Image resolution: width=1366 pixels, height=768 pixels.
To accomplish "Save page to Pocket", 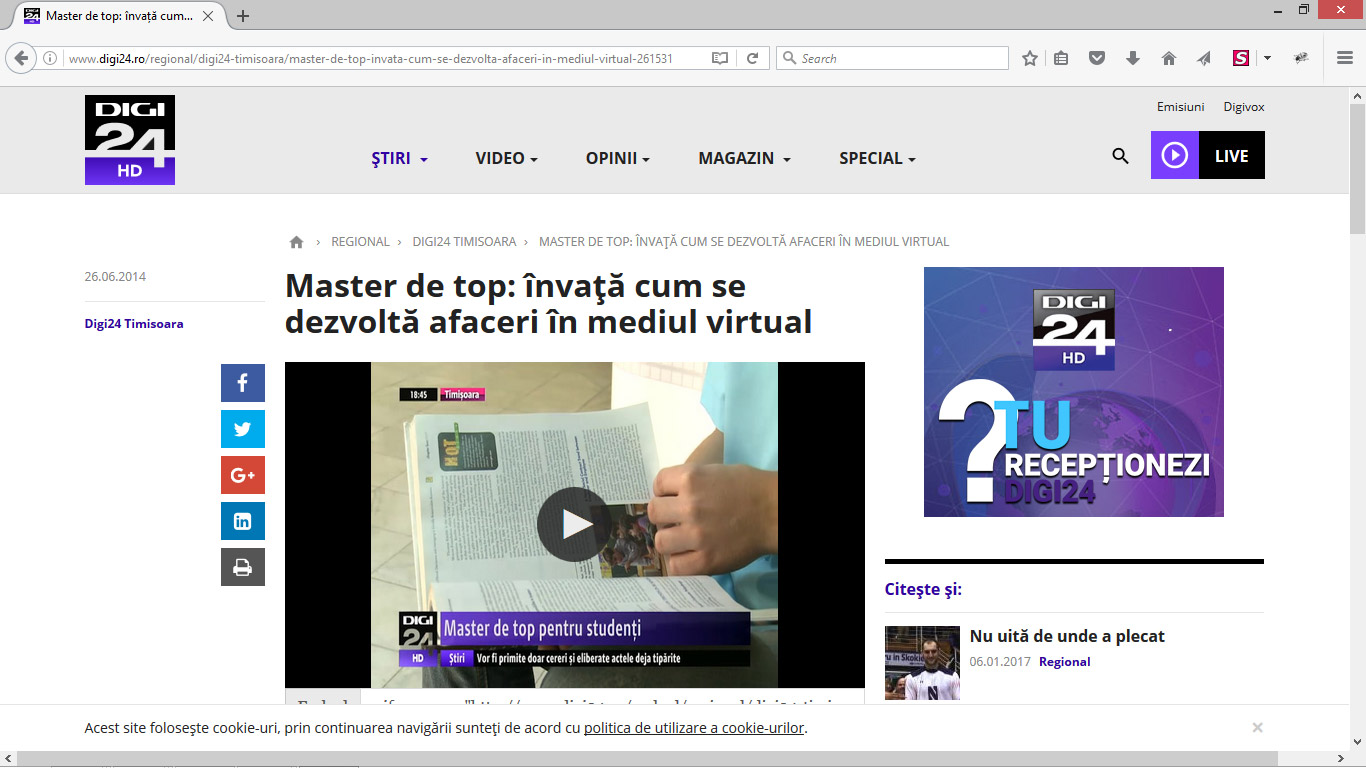I will [x=1097, y=59].
